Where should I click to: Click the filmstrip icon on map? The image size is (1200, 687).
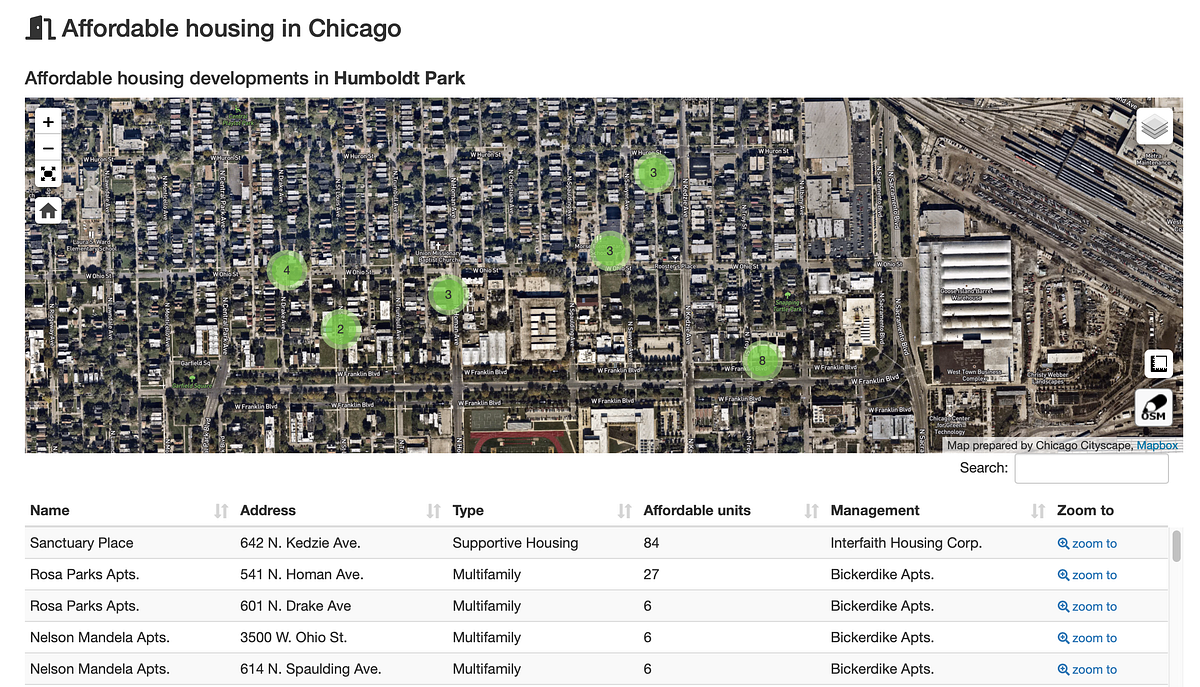(x=1159, y=363)
